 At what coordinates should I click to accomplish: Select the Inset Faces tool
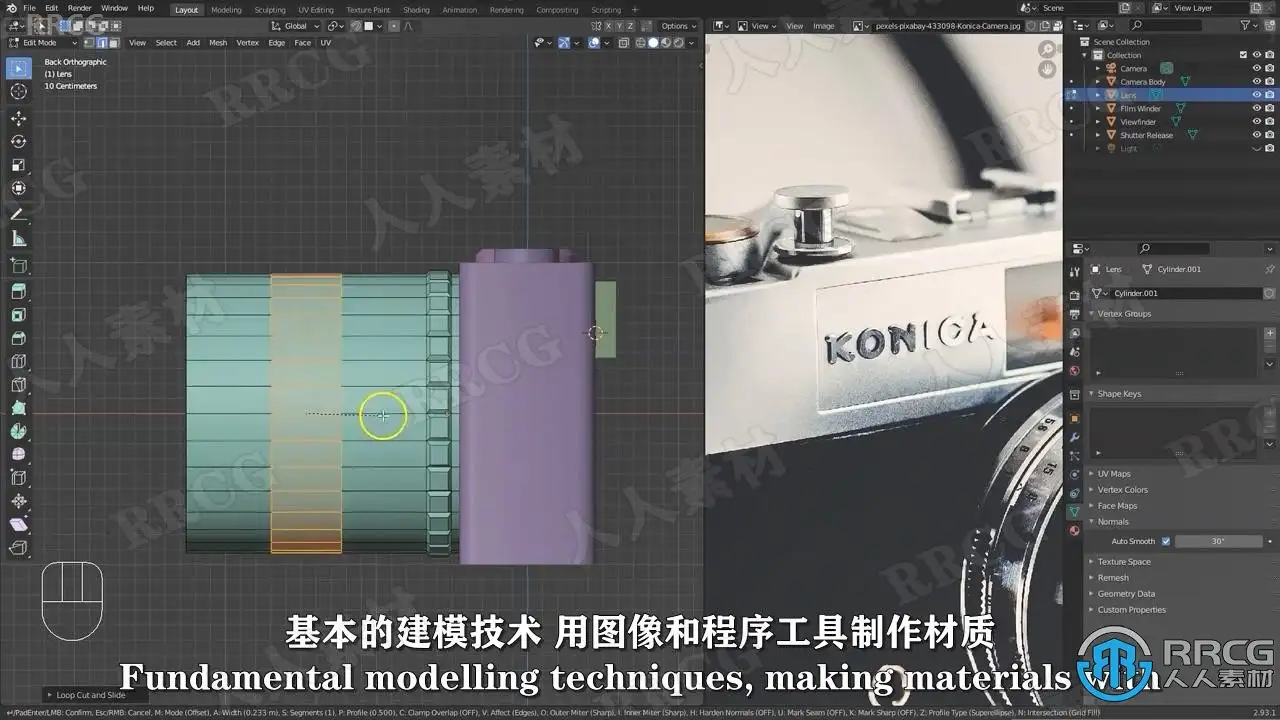point(18,314)
